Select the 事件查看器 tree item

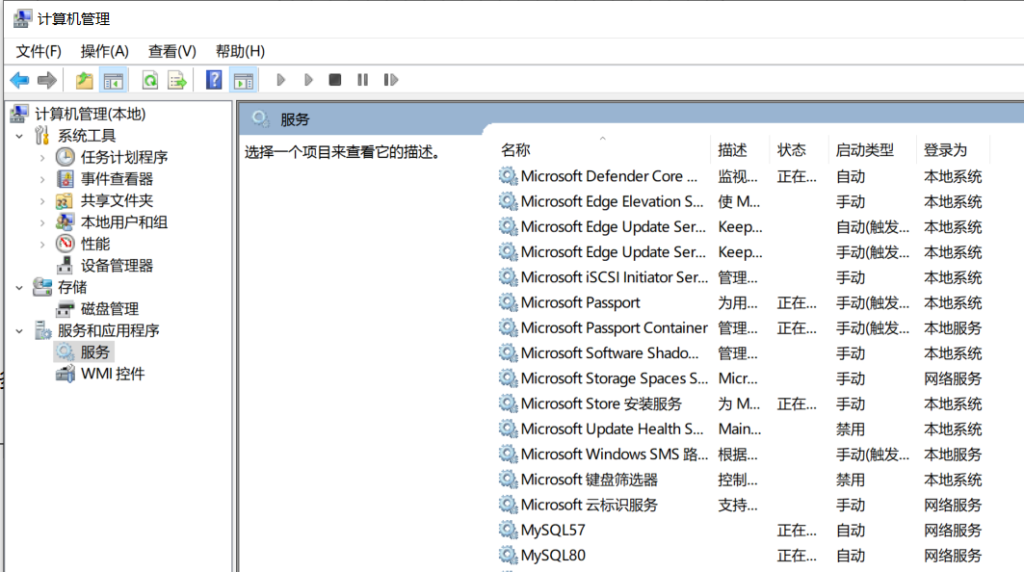117,178
